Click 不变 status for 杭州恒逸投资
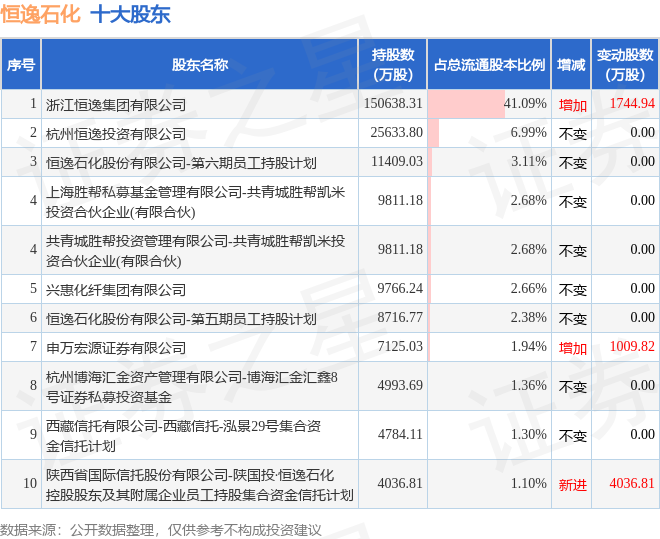Screen dimensions: 660x539 click(572, 134)
